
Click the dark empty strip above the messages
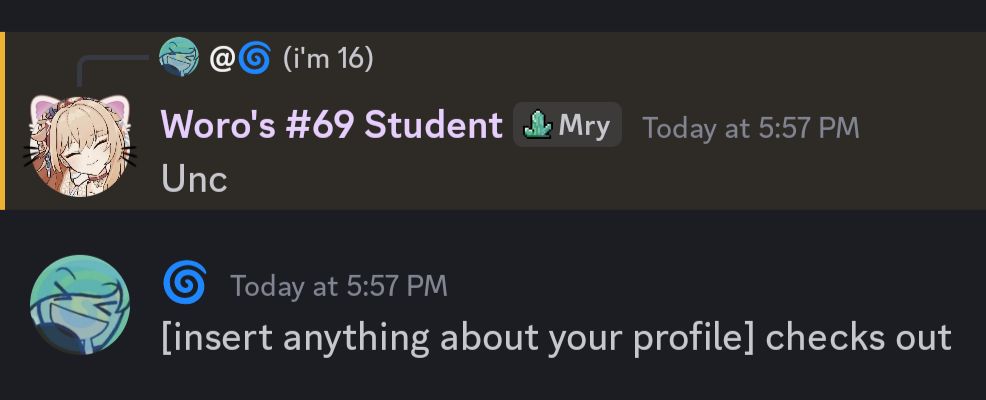493,16
